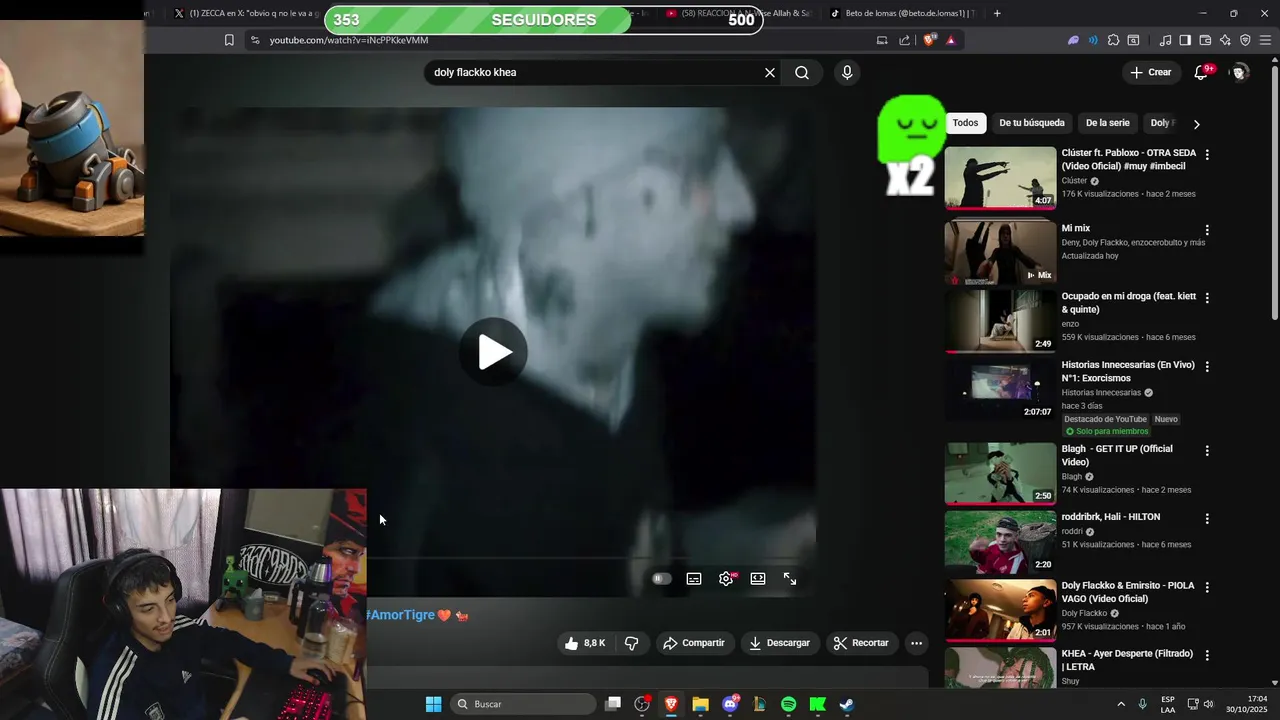Open Brave VPN shield icon

point(1245,40)
